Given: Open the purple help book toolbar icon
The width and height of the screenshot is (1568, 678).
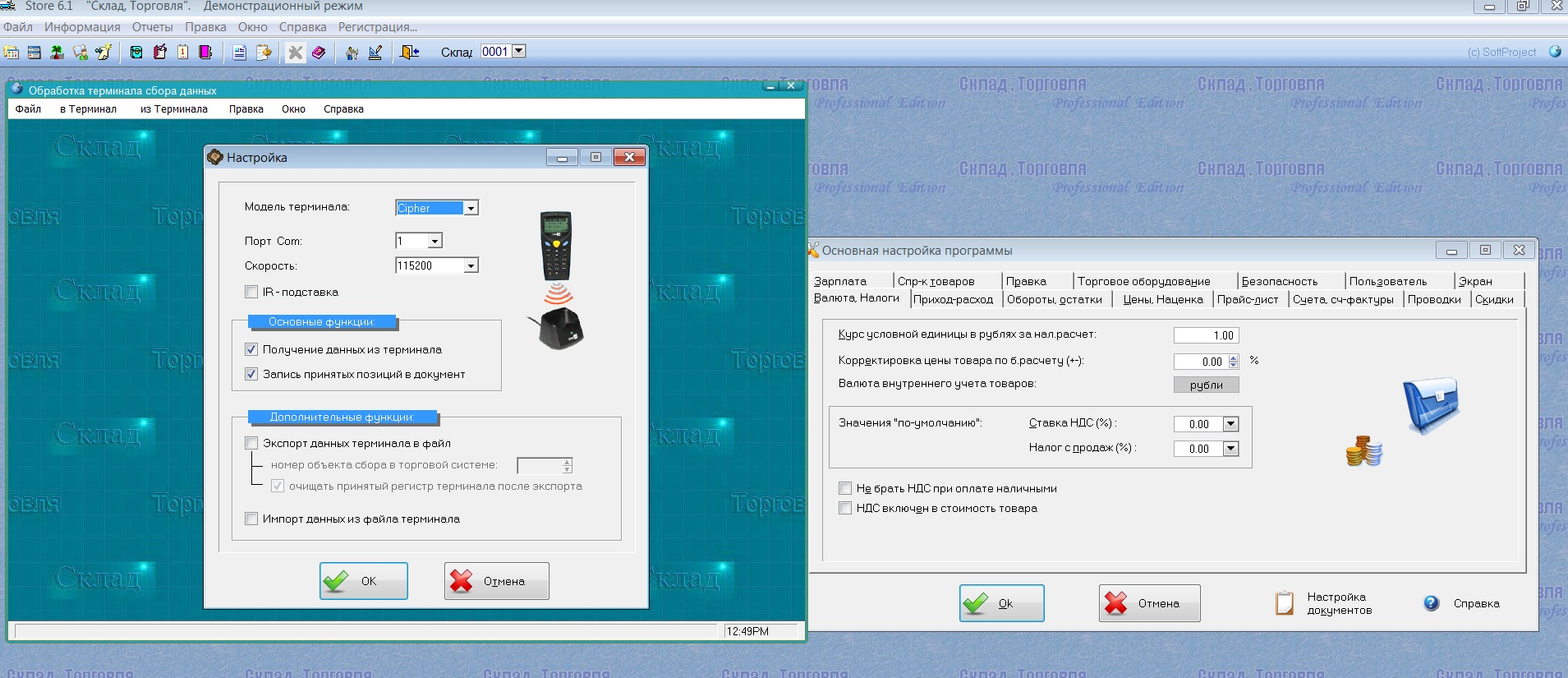Looking at the screenshot, I should (x=319, y=53).
